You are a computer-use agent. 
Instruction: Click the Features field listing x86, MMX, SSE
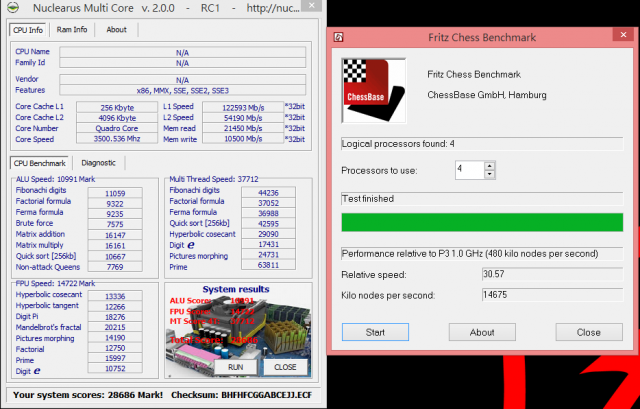(182, 90)
